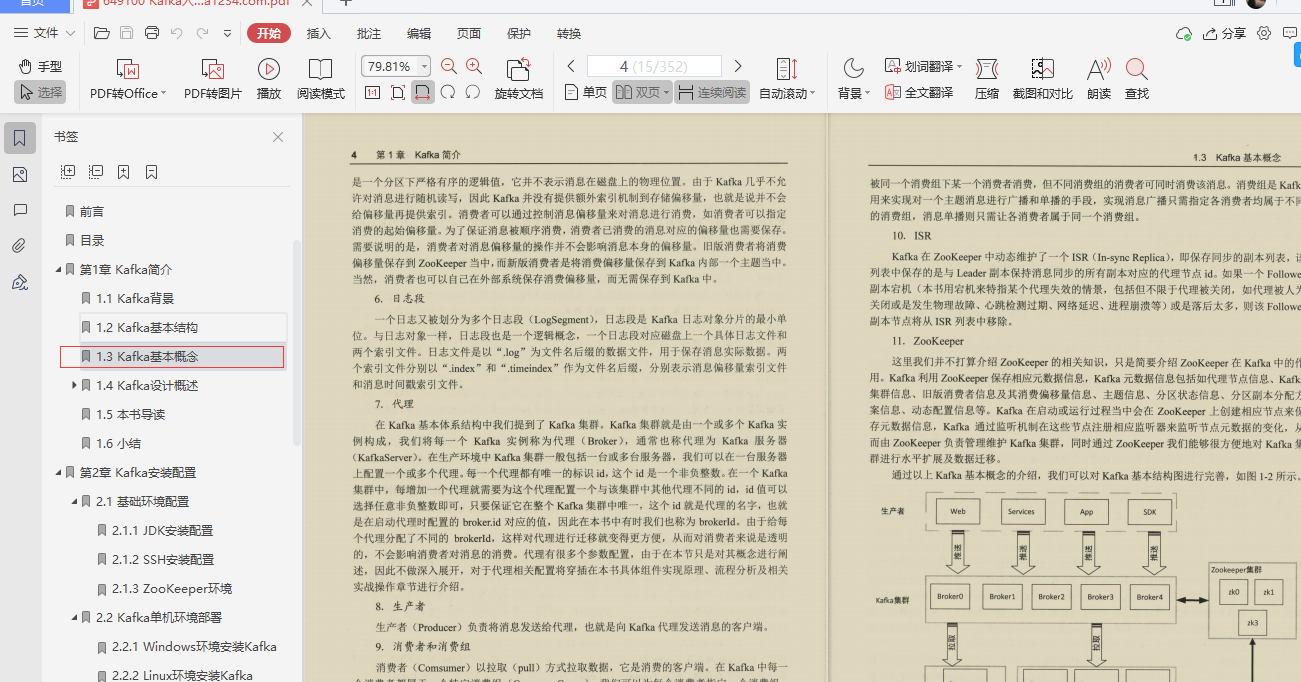1301x682 pixels.
Task: Click the 分享 share button
Action: (x=1225, y=33)
